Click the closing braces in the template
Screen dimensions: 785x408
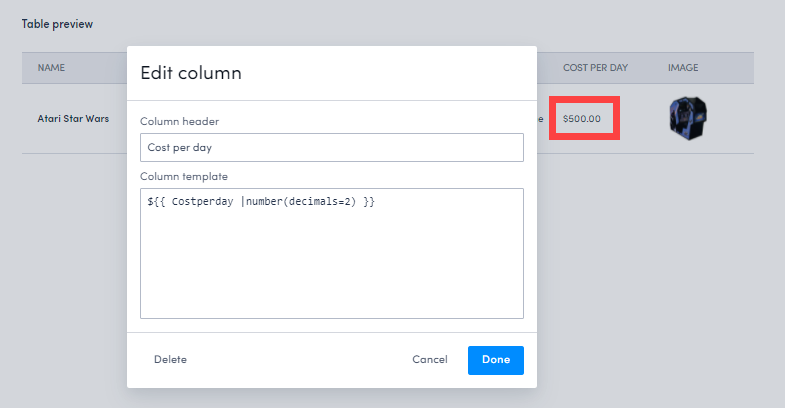click(369, 203)
